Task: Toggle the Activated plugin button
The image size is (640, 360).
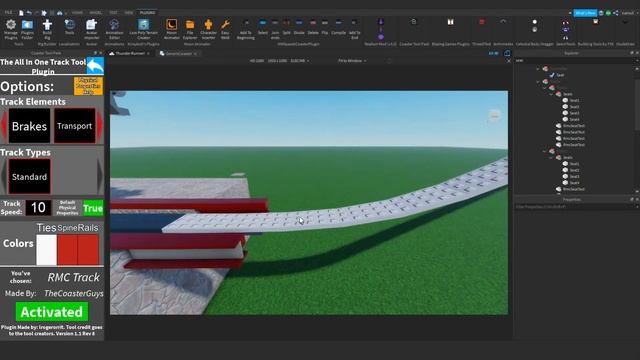Action: point(52,312)
